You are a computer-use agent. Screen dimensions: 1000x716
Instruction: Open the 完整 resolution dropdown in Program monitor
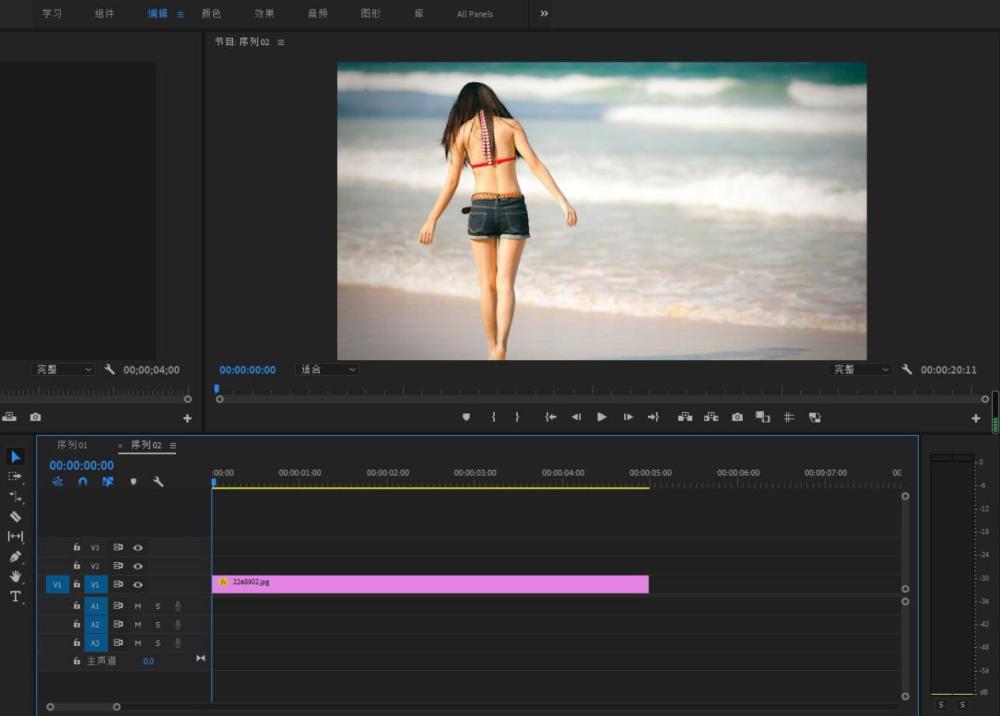pyautogui.click(x=860, y=370)
